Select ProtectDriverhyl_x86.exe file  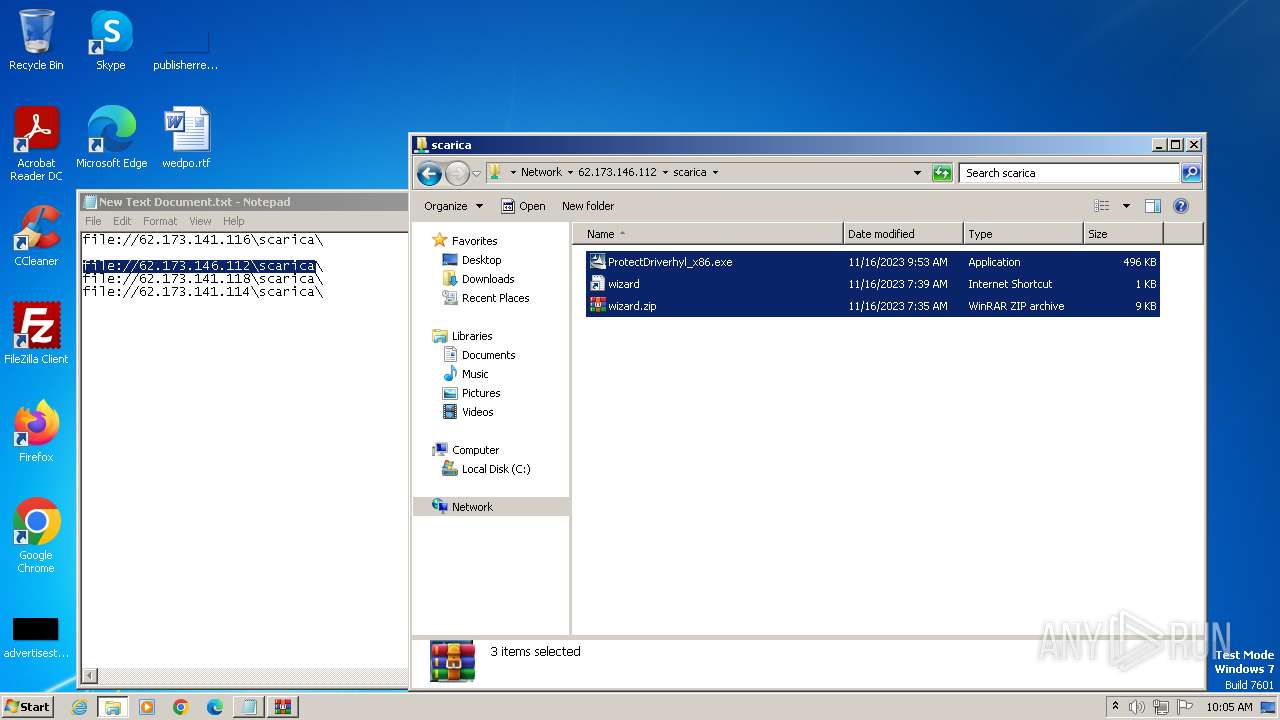click(x=872, y=262)
